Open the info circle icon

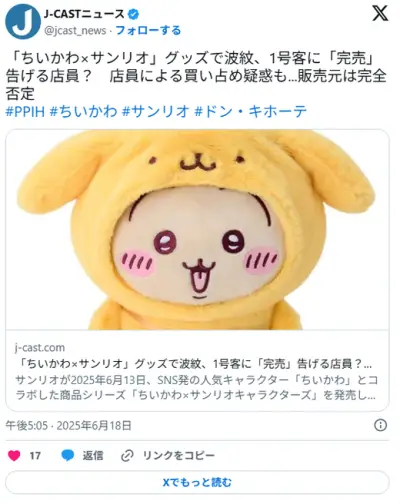pyautogui.click(x=381, y=425)
